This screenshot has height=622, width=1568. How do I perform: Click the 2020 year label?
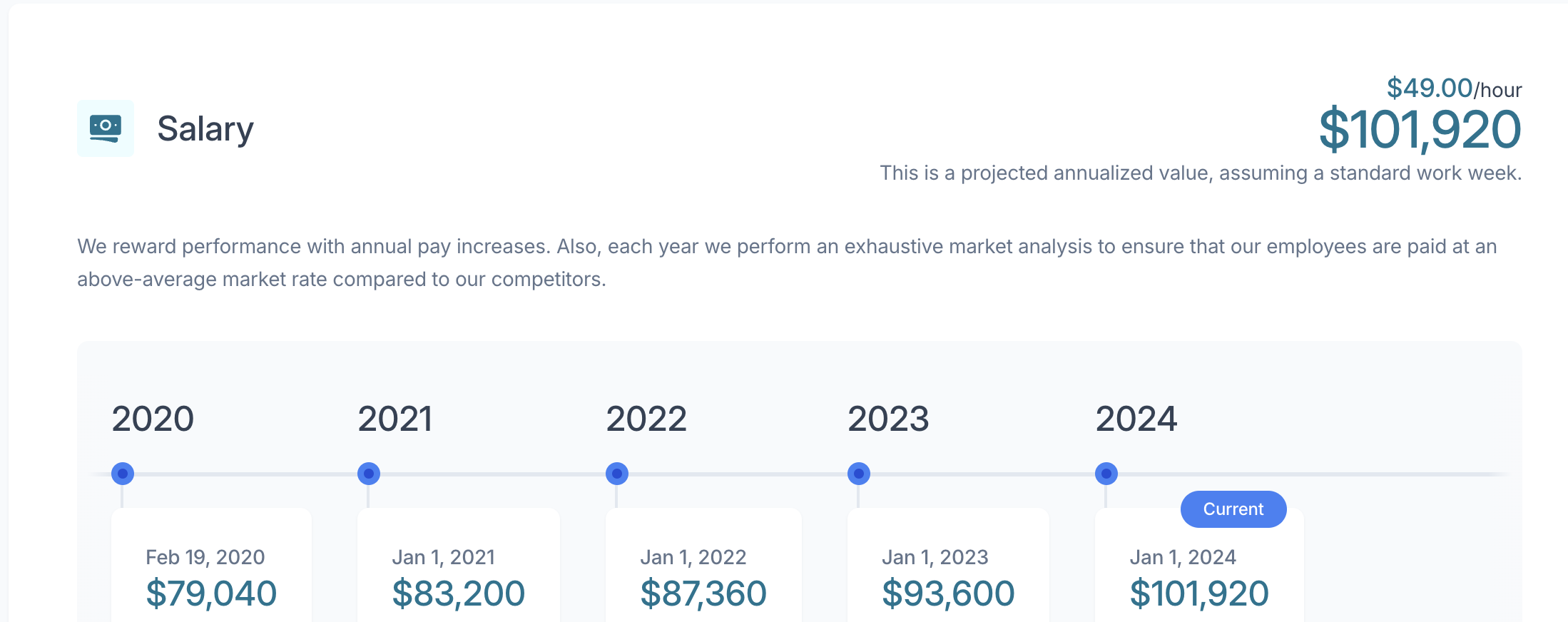point(153,419)
